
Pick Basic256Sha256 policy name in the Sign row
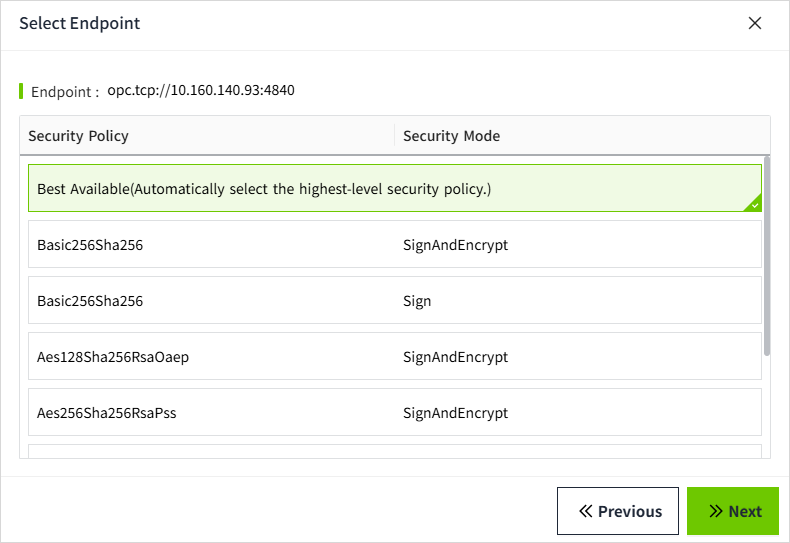pyautogui.click(x=90, y=300)
